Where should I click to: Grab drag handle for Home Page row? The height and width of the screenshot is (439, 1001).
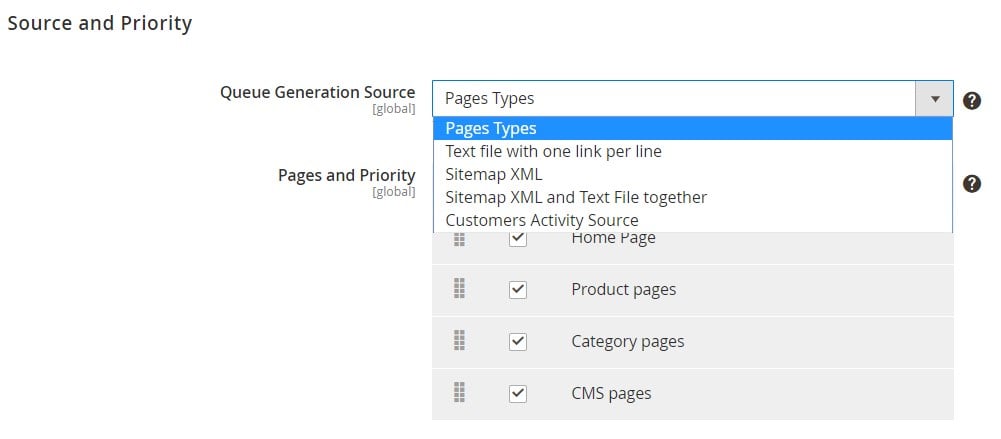pyautogui.click(x=459, y=239)
